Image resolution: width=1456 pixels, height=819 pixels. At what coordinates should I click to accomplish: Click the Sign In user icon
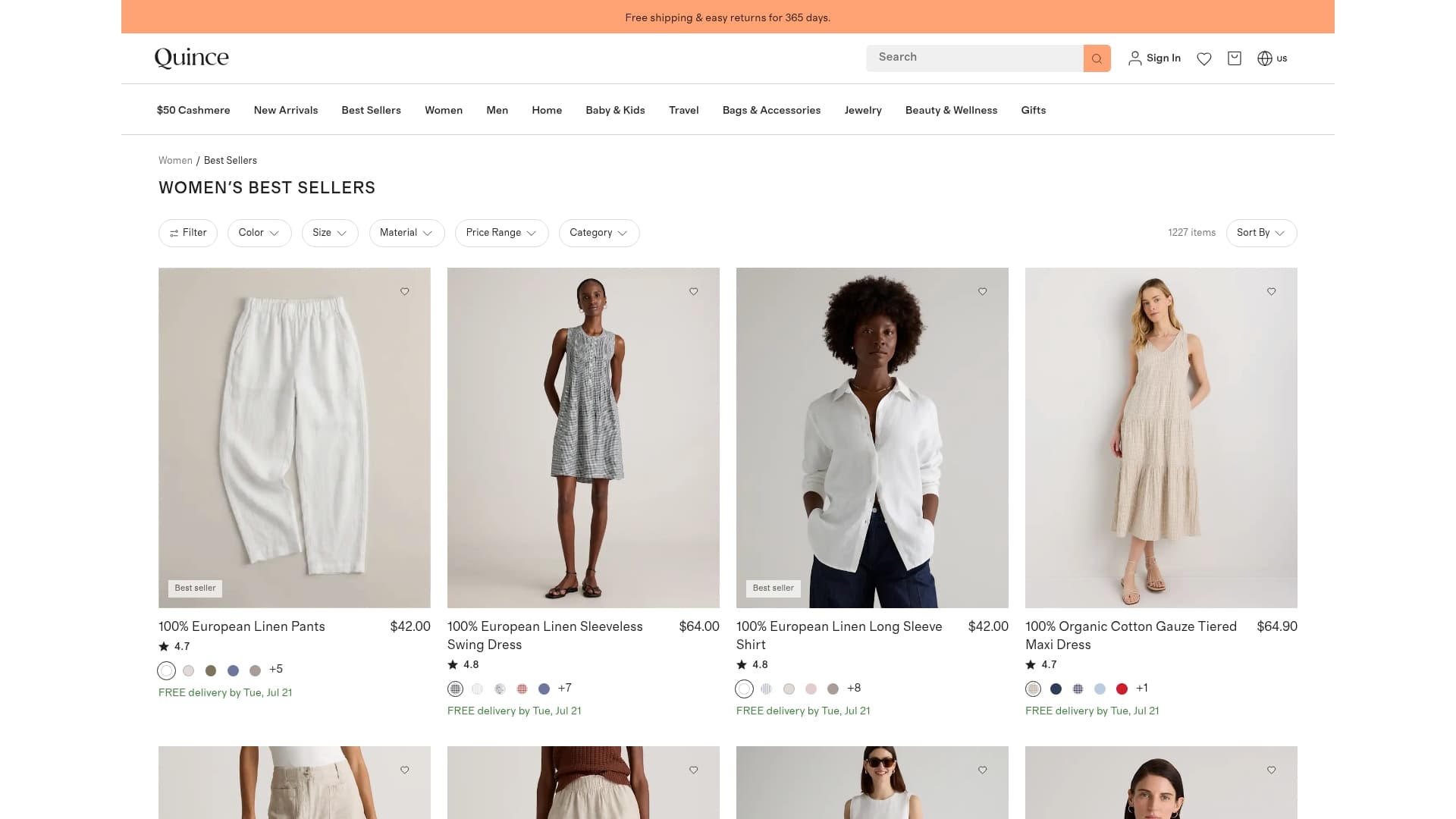click(1134, 58)
